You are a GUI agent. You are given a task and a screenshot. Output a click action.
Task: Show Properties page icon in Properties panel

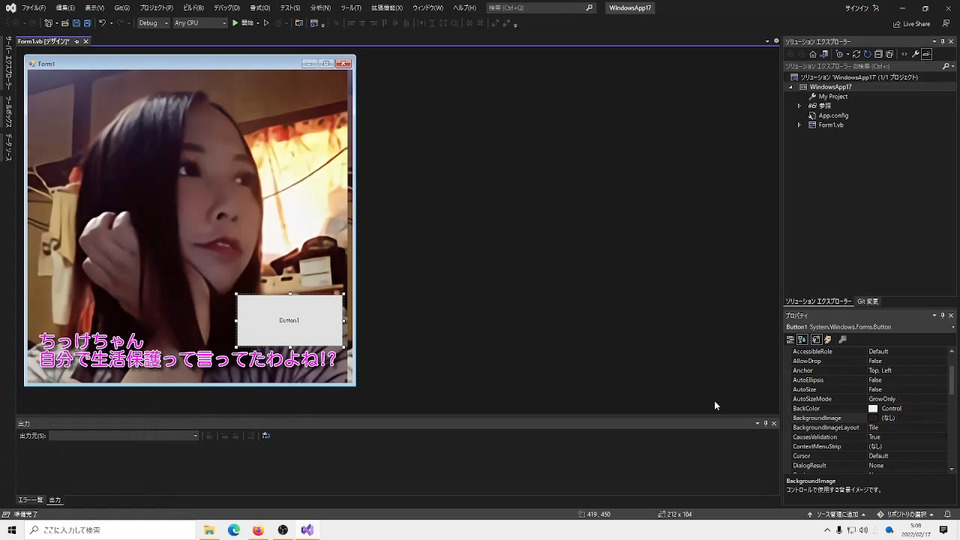[816, 339]
